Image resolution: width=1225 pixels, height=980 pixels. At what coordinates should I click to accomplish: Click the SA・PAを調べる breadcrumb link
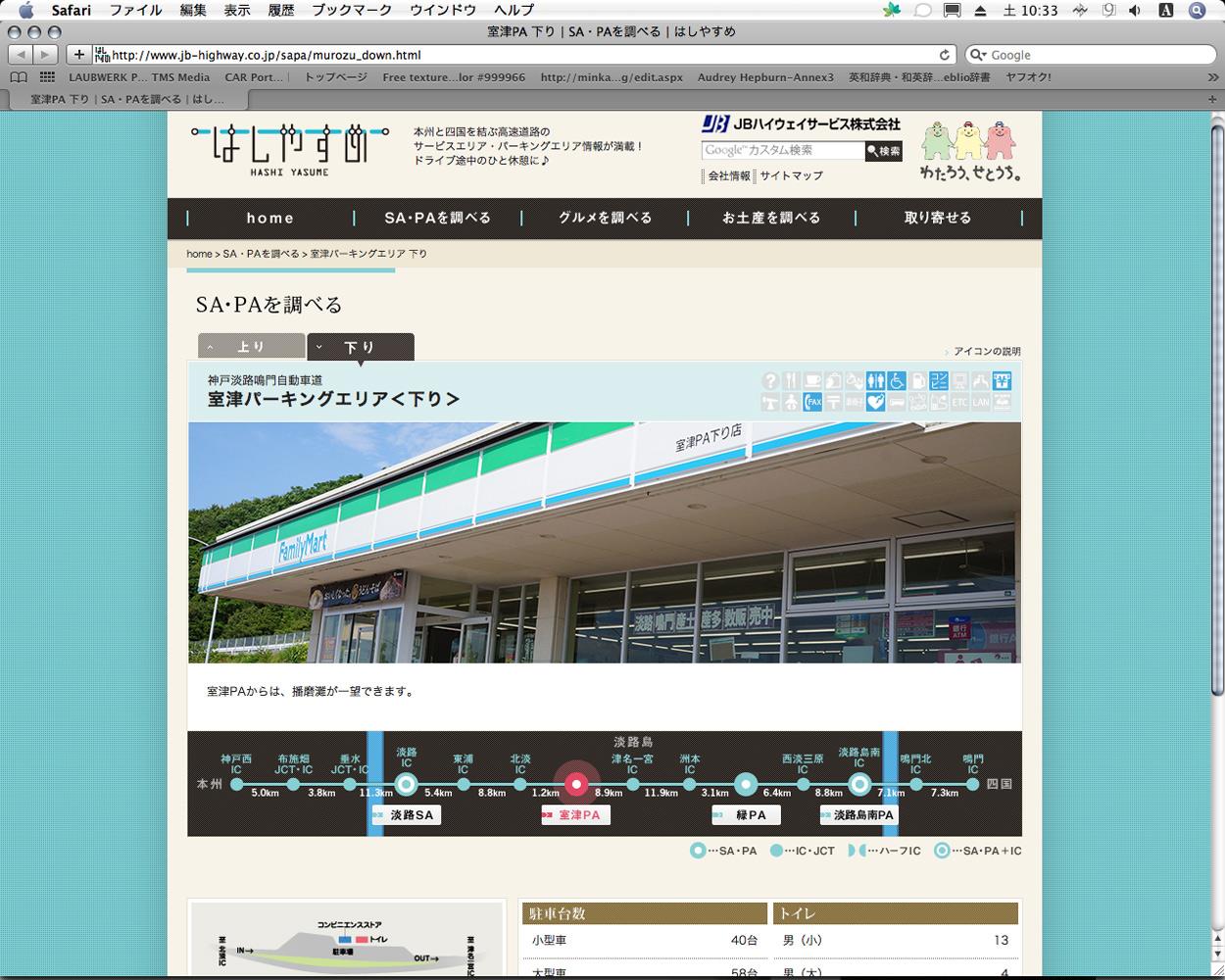point(261,254)
